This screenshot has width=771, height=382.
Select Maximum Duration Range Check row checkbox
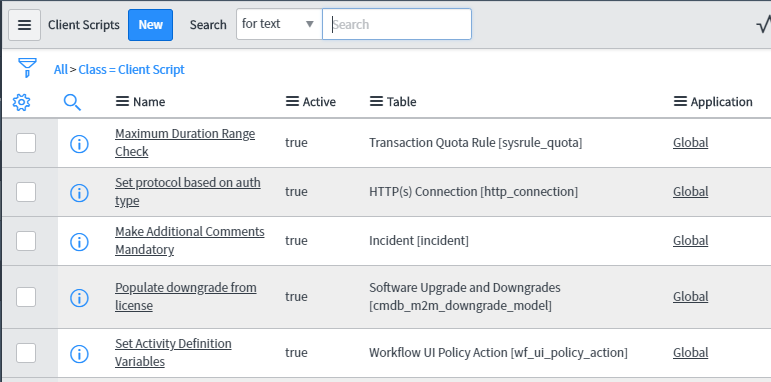(26, 143)
